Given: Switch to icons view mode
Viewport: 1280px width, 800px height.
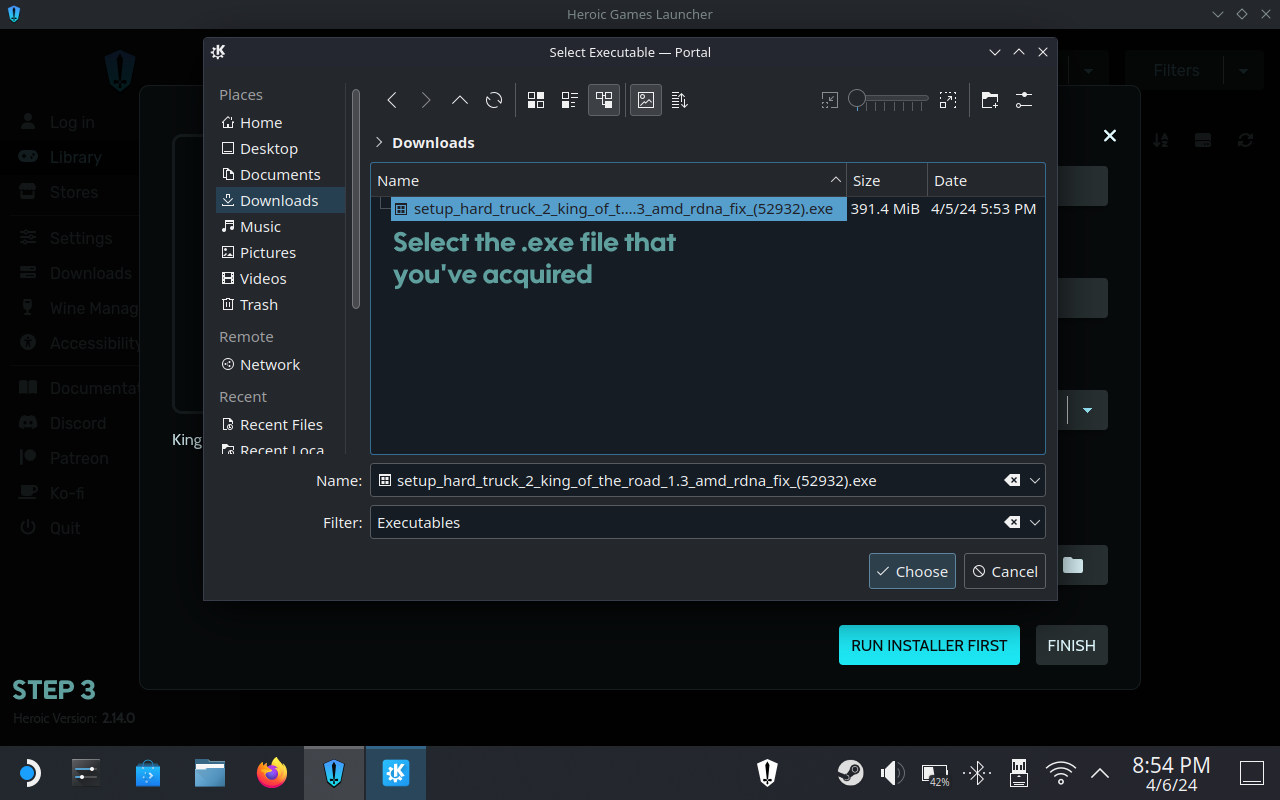Looking at the screenshot, I should [x=536, y=100].
